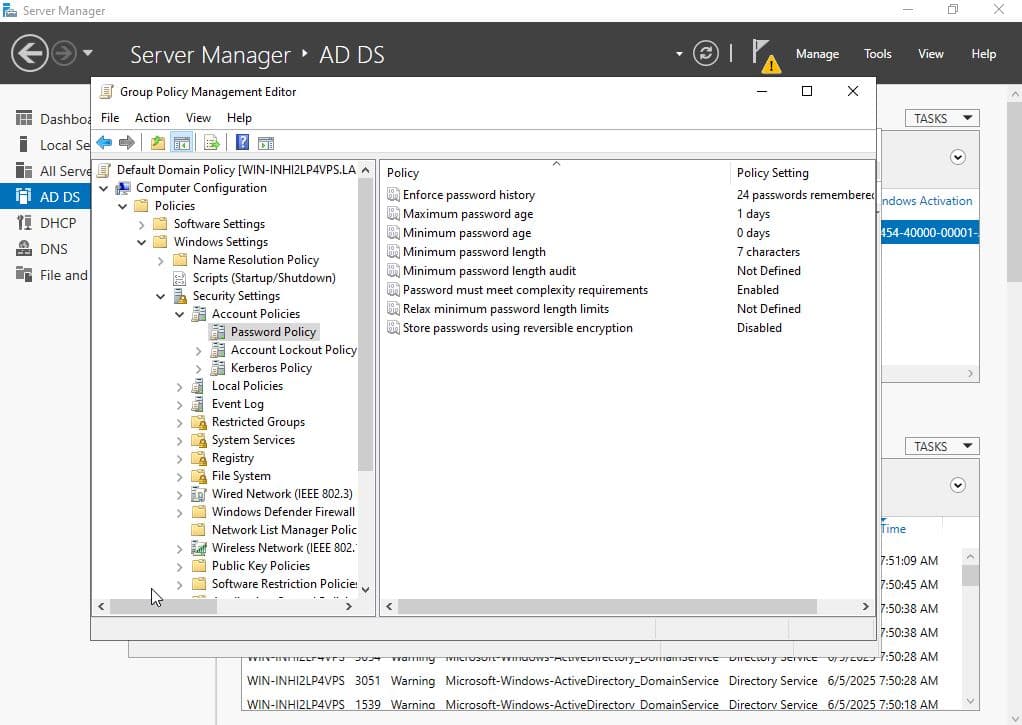Select DHCP in Server Manager sidebar
Screen dimensions: 1022x725
tap(57, 223)
